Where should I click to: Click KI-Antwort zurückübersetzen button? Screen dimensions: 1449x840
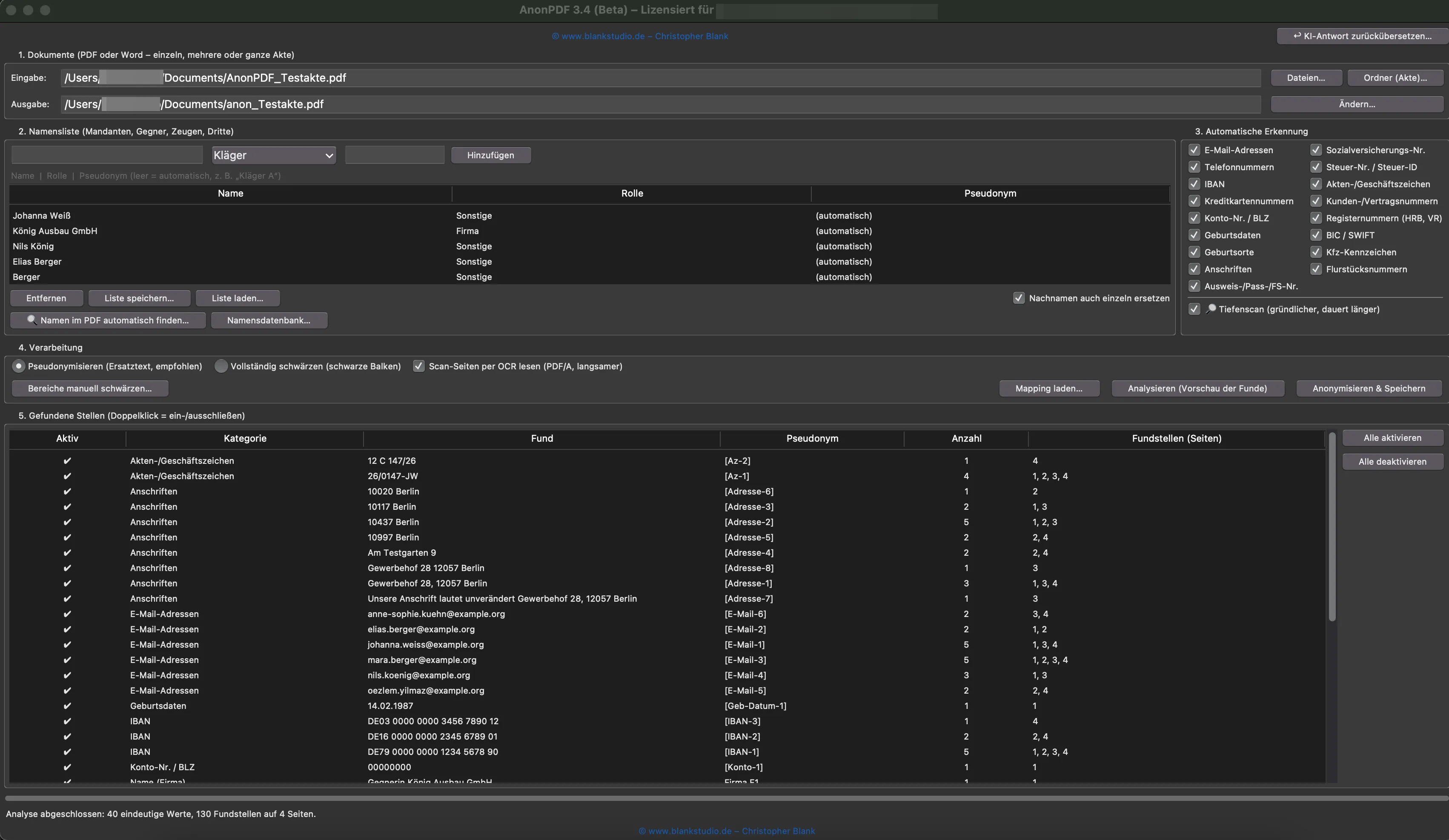coord(1363,36)
